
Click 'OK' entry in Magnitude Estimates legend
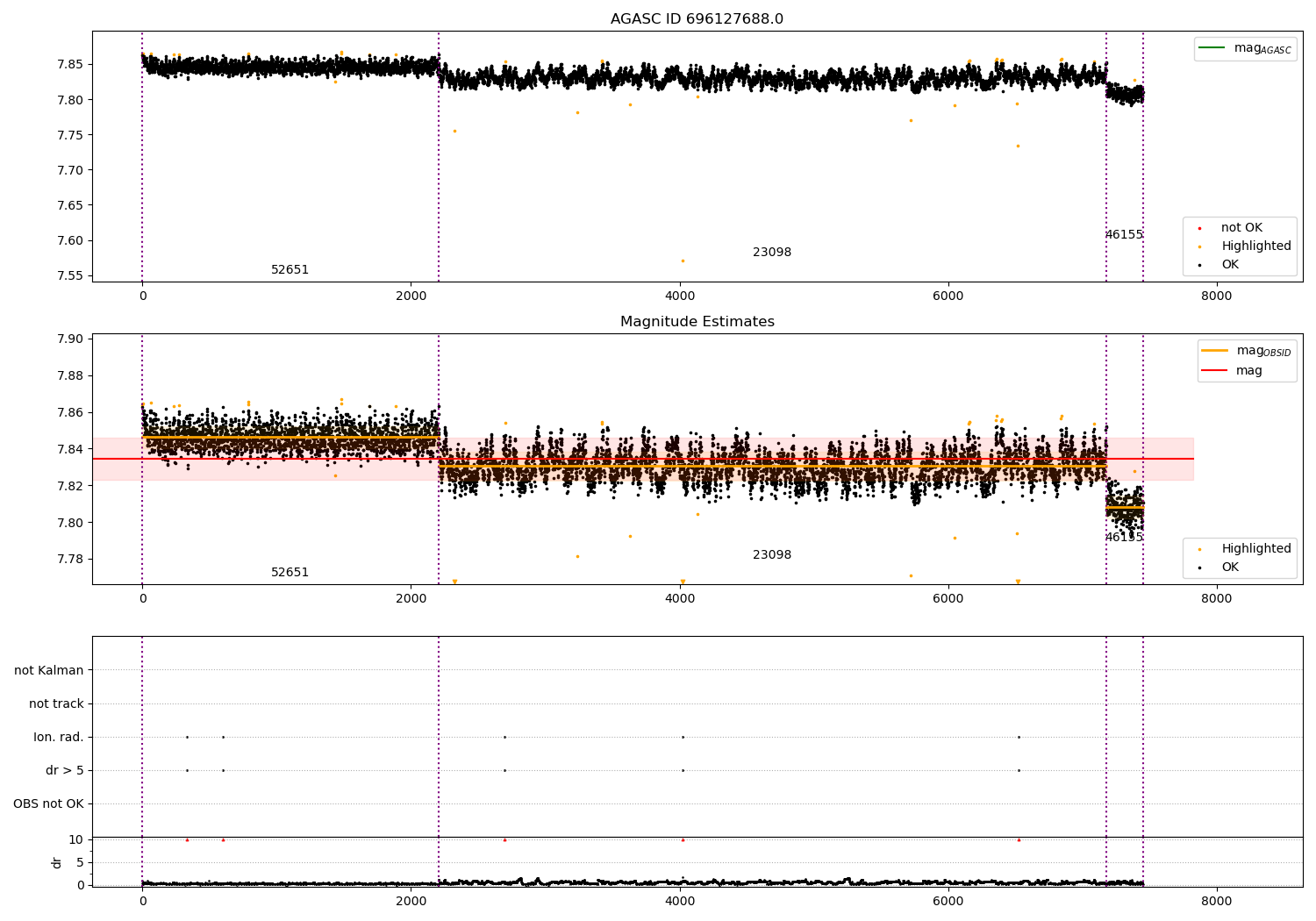1230,567
